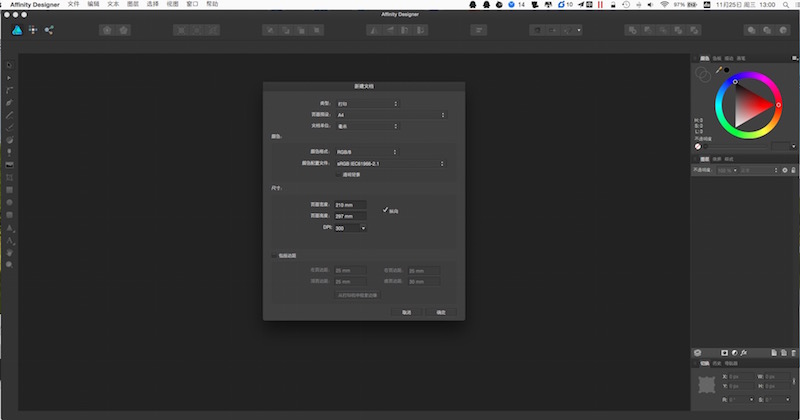Image resolution: width=800 pixels, height=420 pixels.
Task: Switch to the Pixel persona icon
Action: (x=33, y=30)
